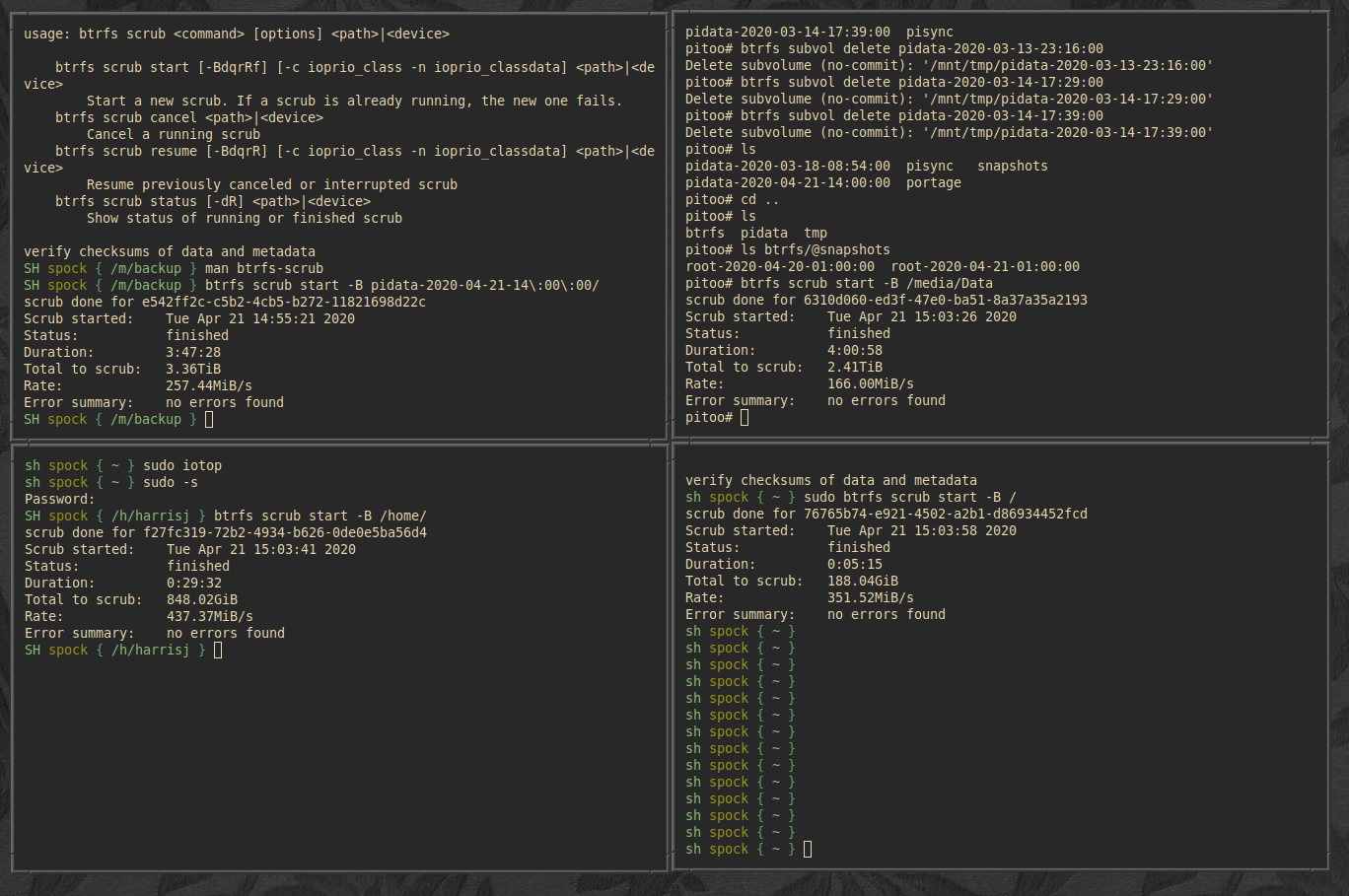Click the 848.02GiB total to scrub value

coord(202,599)
